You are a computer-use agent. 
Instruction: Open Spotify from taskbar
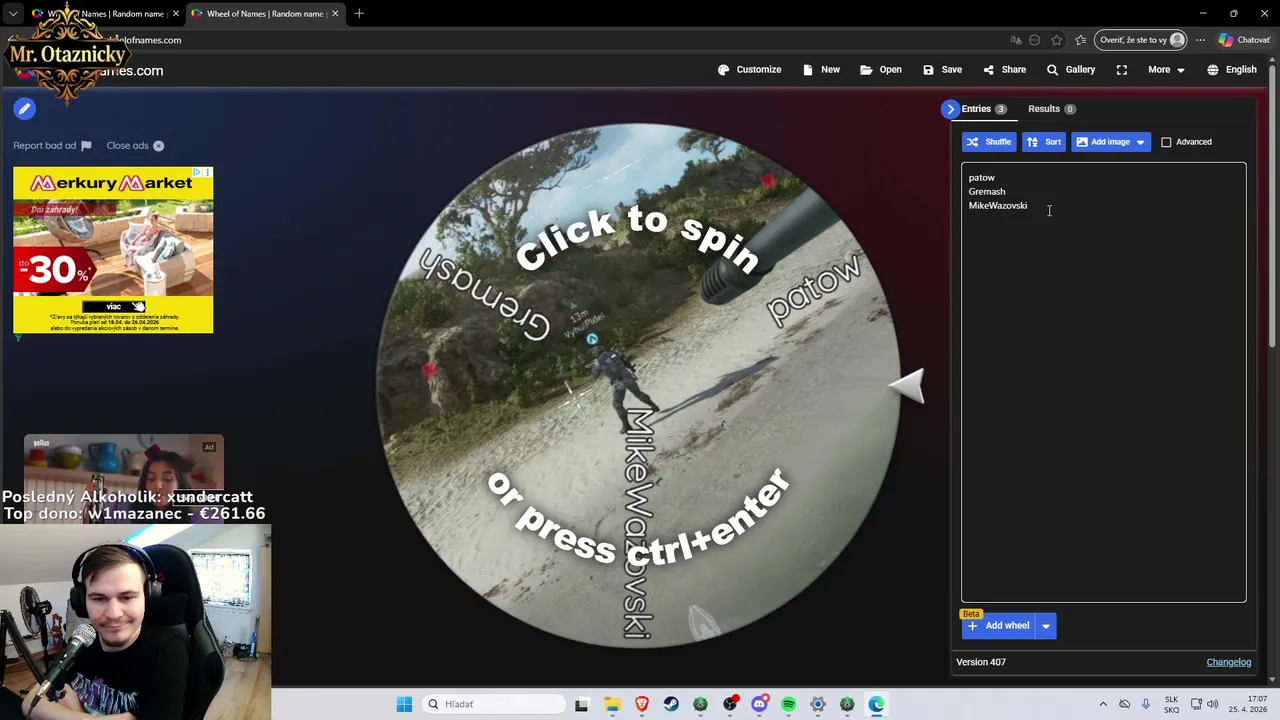[x=788, y=704]
